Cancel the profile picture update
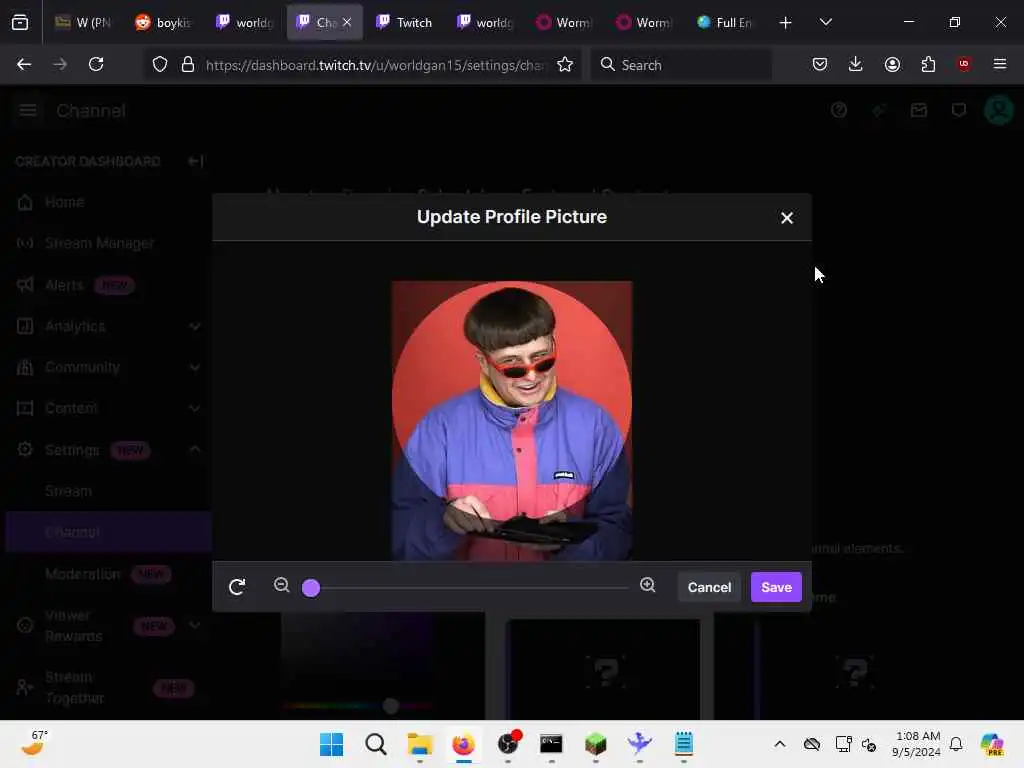 tap(709, 587)
